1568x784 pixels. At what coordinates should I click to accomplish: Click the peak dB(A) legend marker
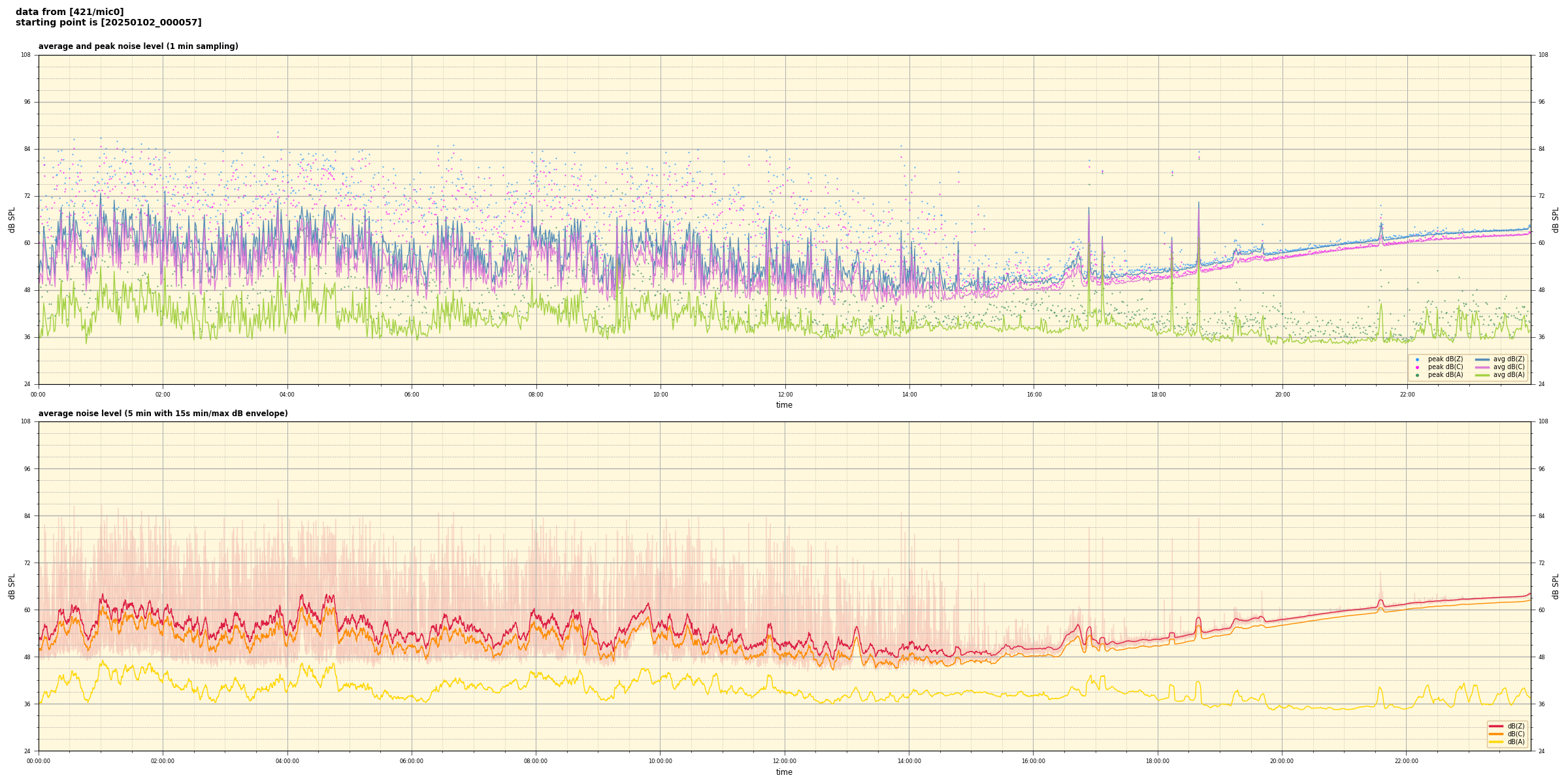1417,375
